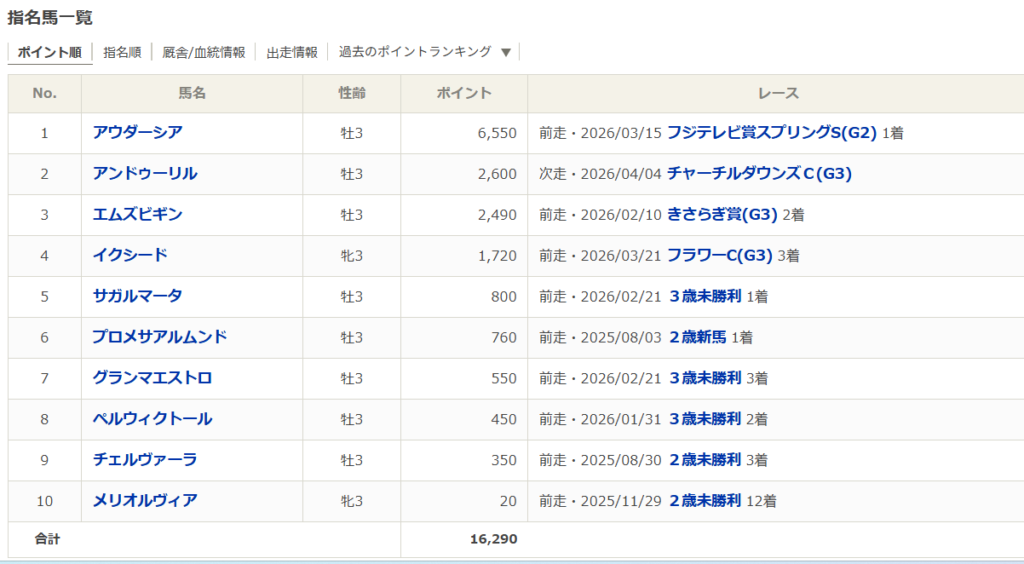1024x564 pixels.
Task: Click the ポイント column header
Action: 464,93
